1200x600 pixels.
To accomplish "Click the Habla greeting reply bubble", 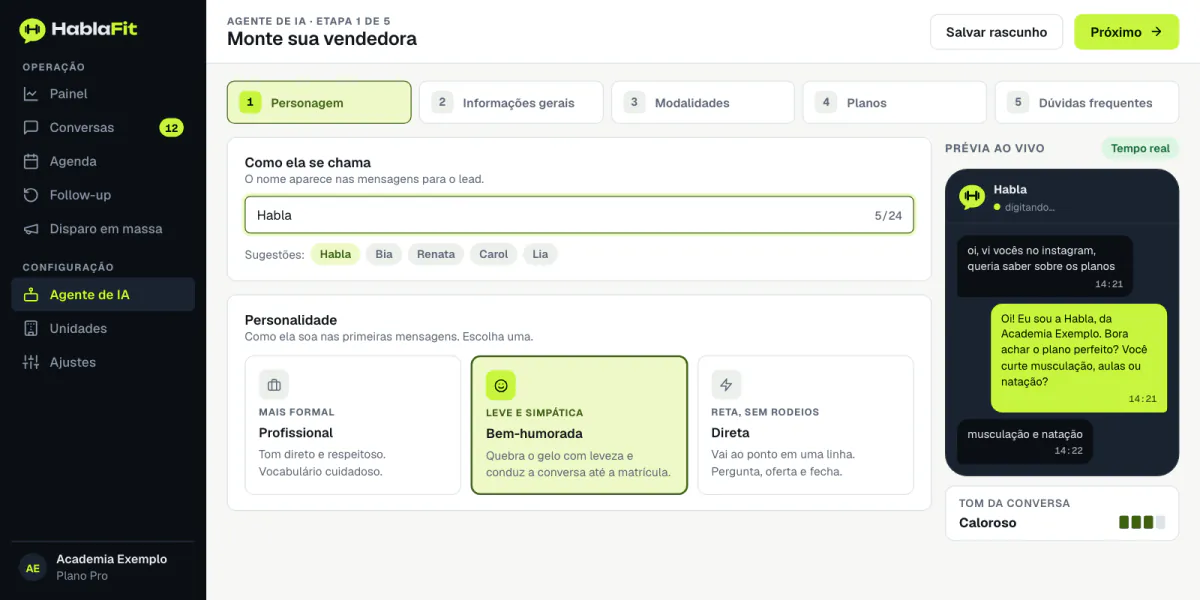I will point(1079,358).
